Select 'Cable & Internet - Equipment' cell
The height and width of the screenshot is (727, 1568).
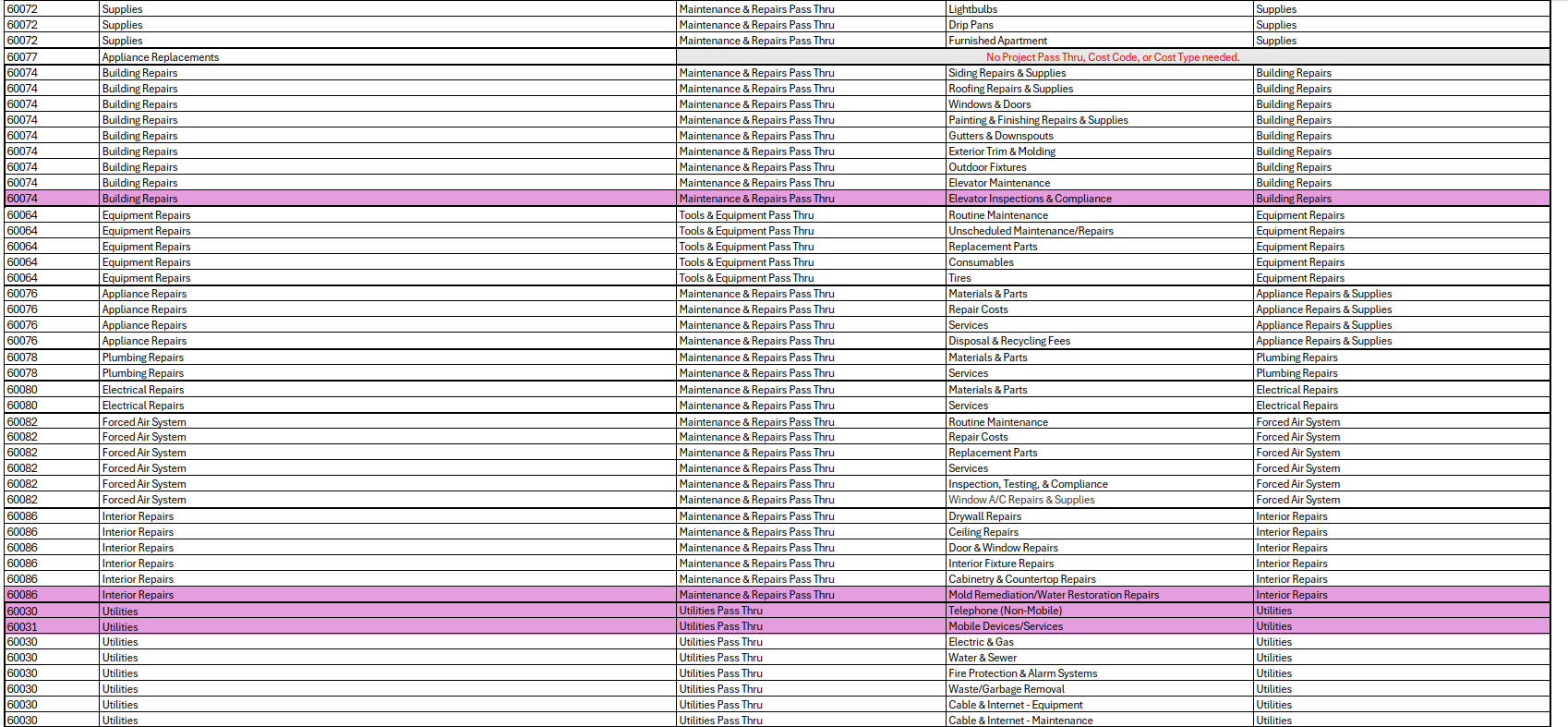point(1099,705)
